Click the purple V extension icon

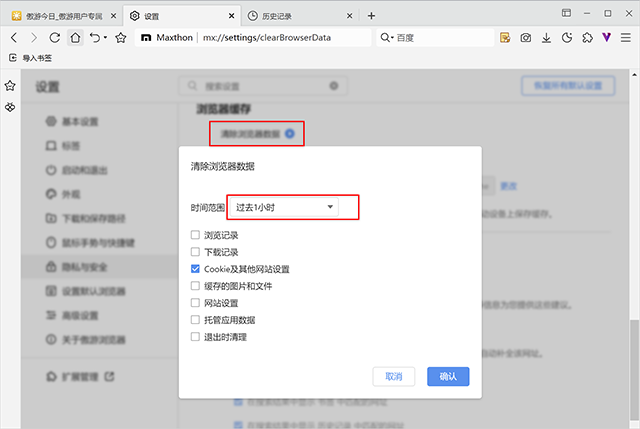click(607, 38)
